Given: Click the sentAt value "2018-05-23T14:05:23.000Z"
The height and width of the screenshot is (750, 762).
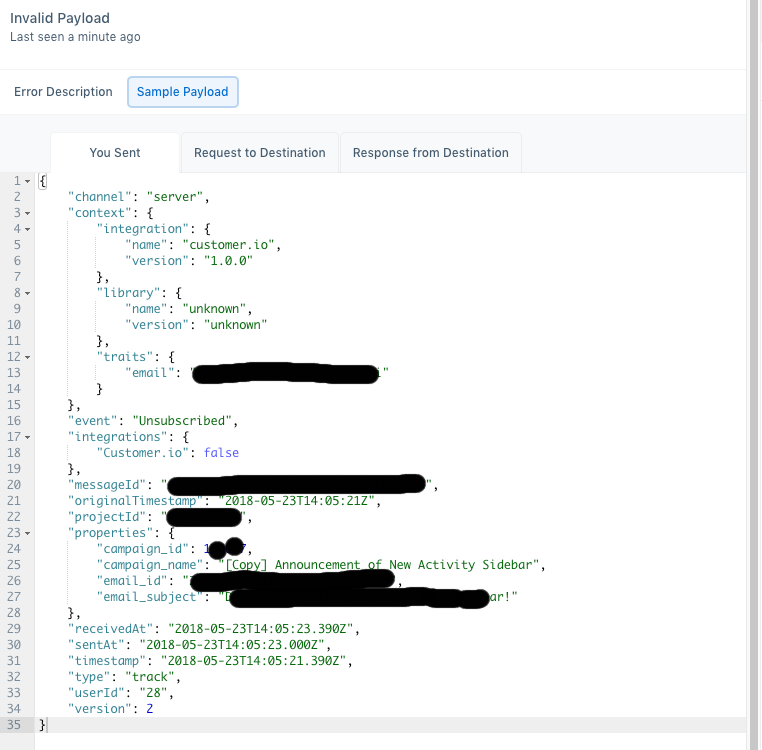Looking at the screenshot, I should [x=232, y=645].
